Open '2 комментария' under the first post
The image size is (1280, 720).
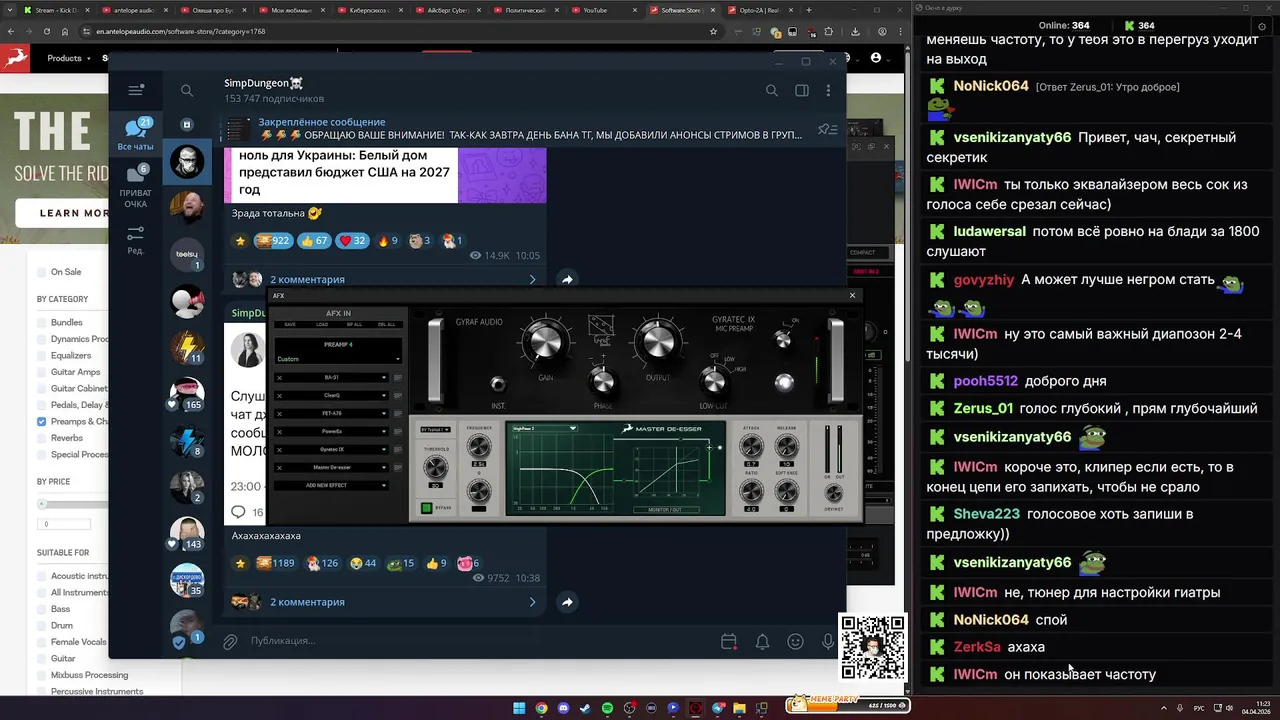307,280
